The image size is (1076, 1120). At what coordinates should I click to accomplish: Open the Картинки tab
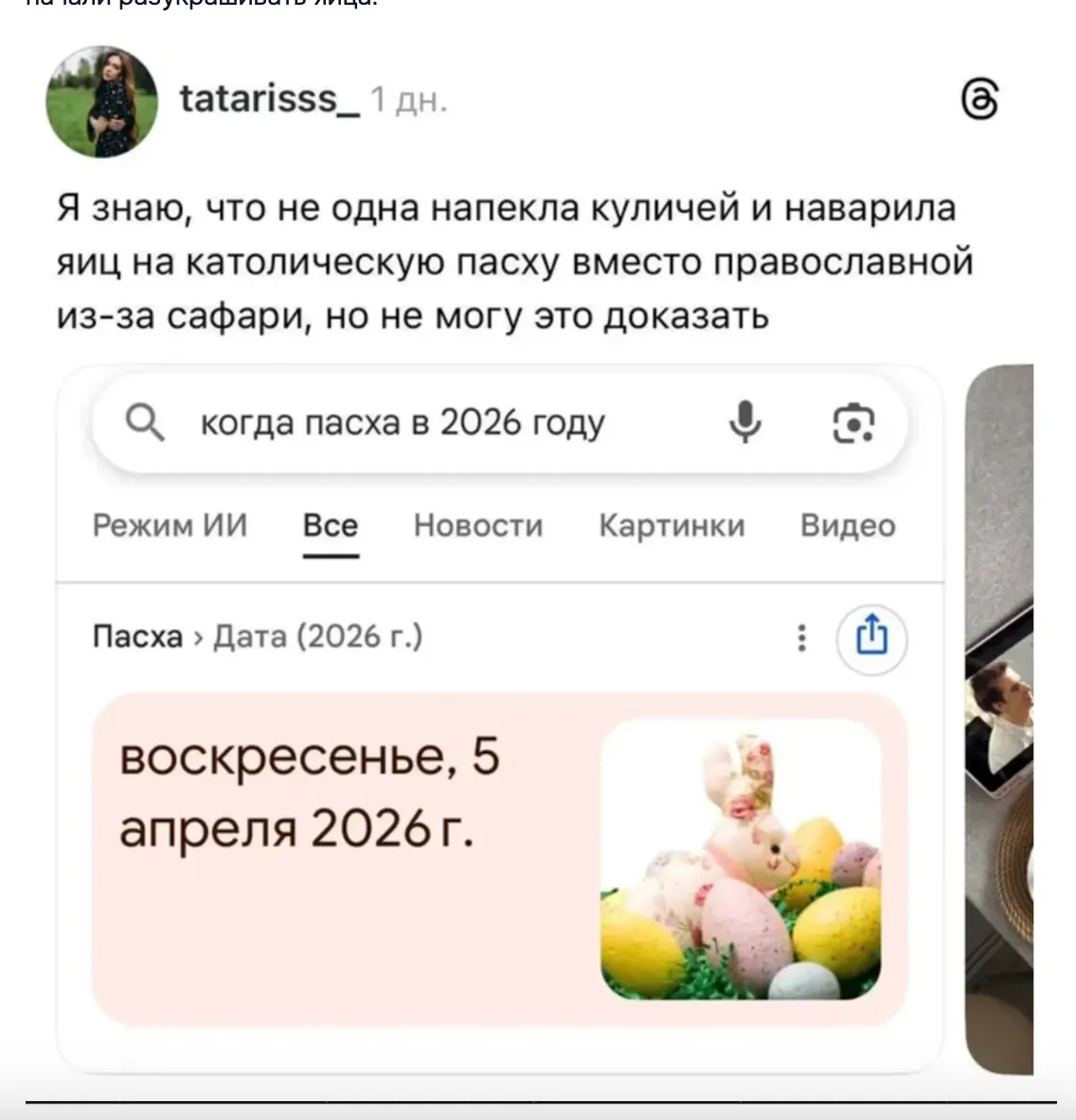tap(672, 526)
